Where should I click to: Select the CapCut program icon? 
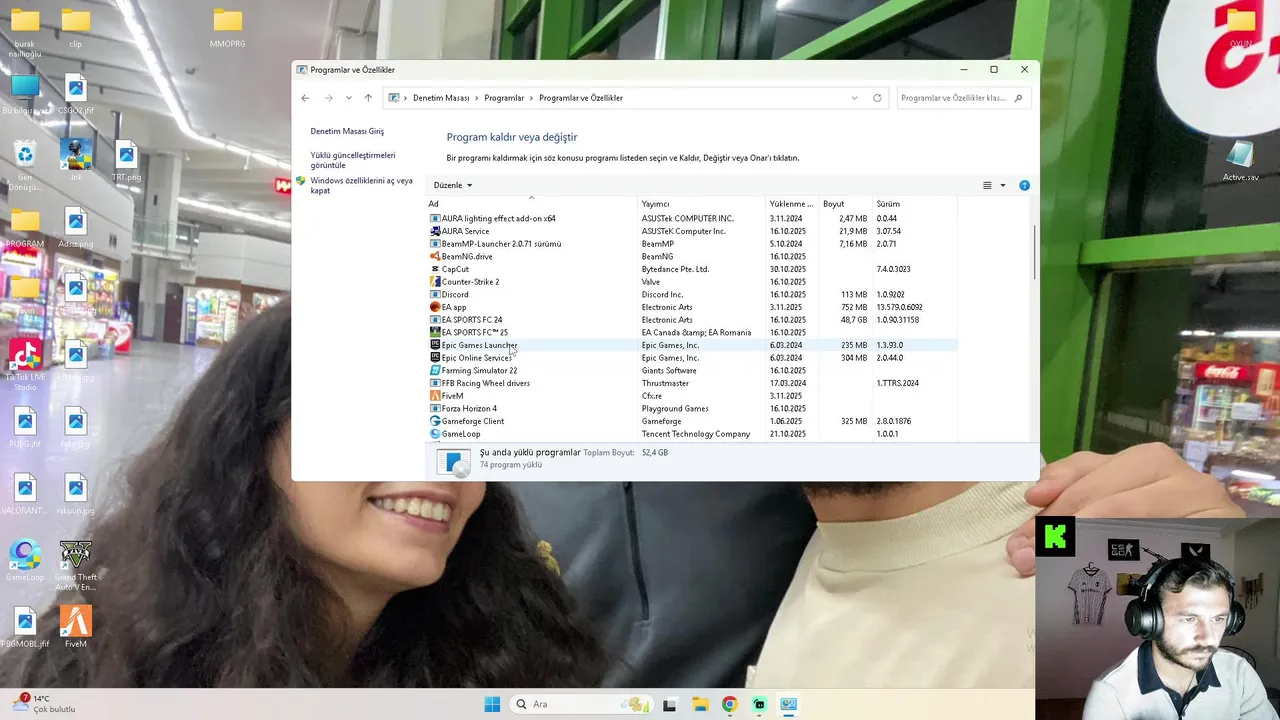coord(435,269)
